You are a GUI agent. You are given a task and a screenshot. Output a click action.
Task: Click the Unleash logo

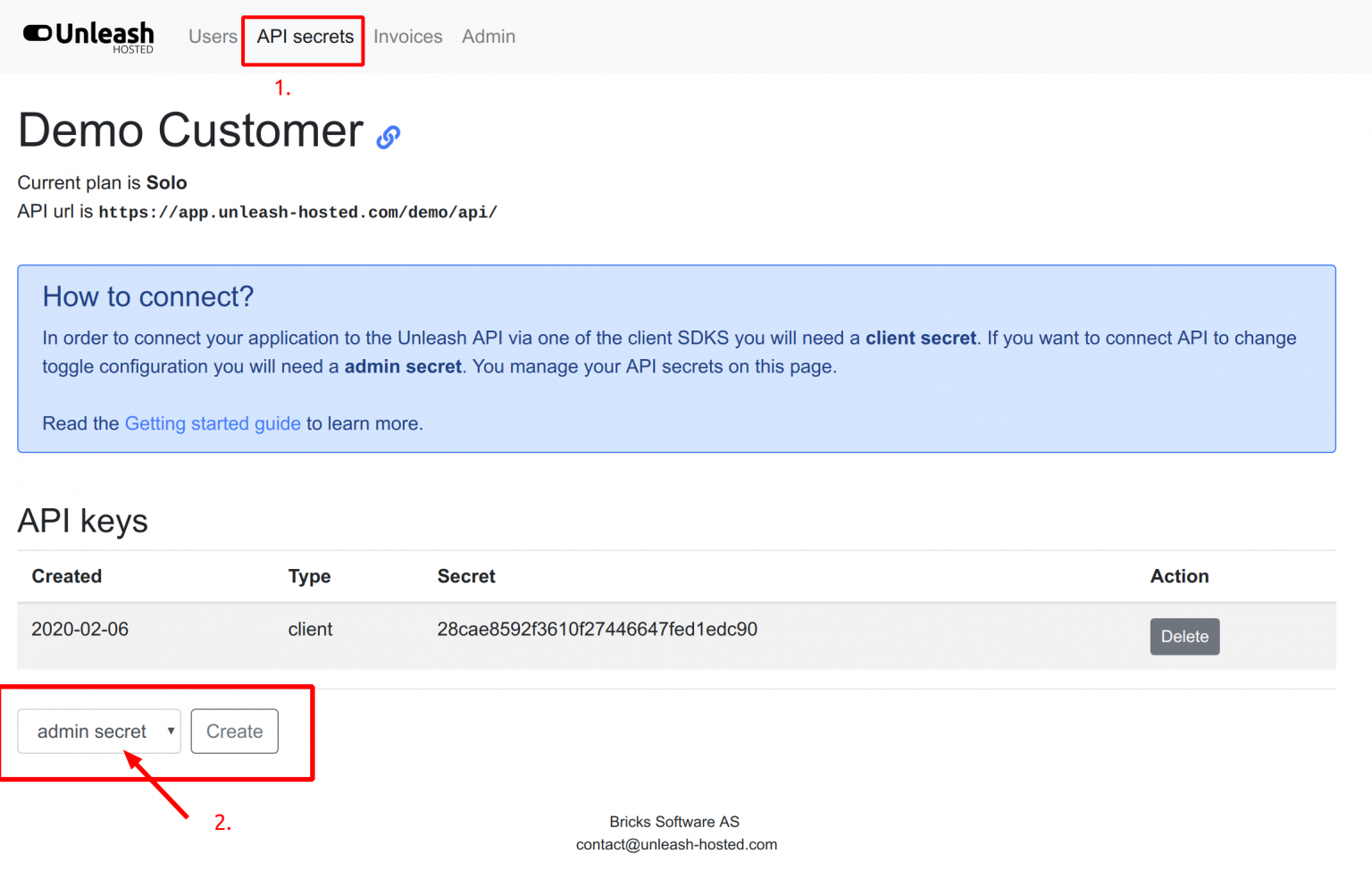pos(88,36)
